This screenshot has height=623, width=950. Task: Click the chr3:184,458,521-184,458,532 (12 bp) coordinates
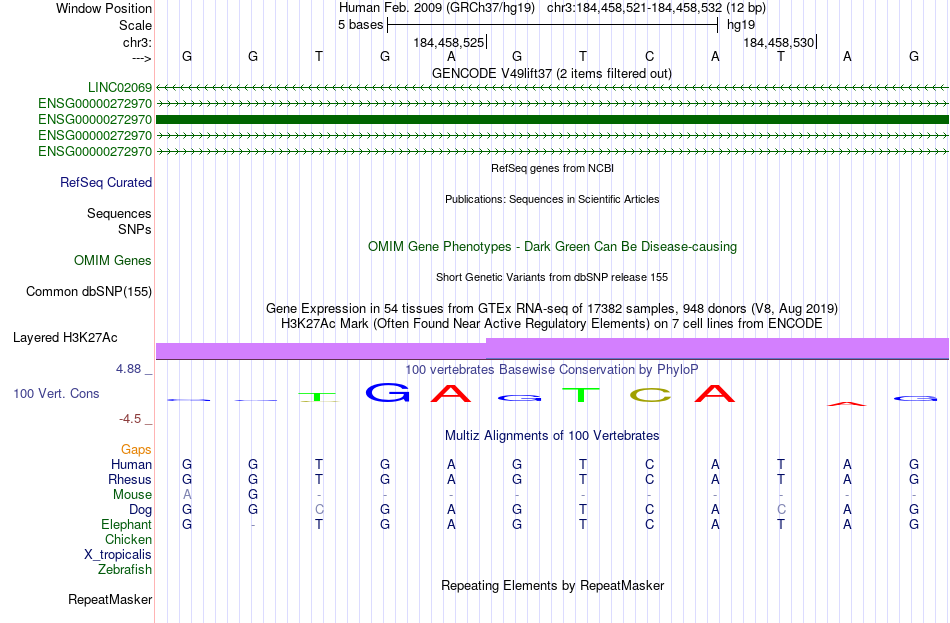click(x=656, y=8)
